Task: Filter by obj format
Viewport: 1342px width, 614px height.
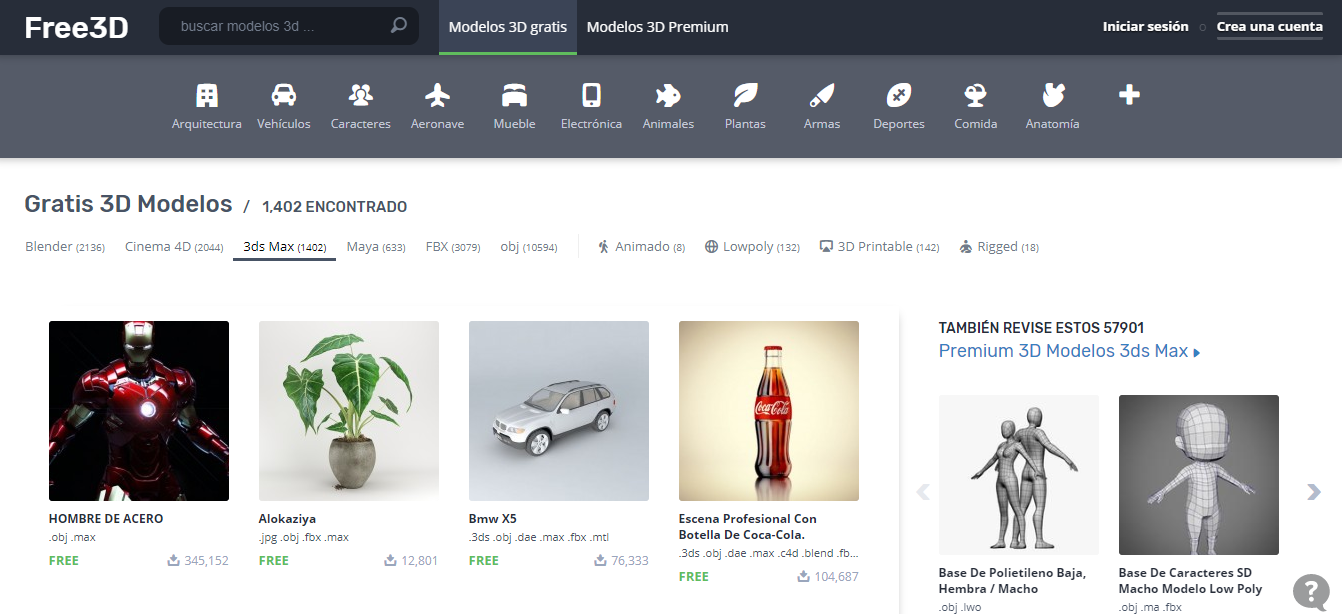Action: [529, 247]
